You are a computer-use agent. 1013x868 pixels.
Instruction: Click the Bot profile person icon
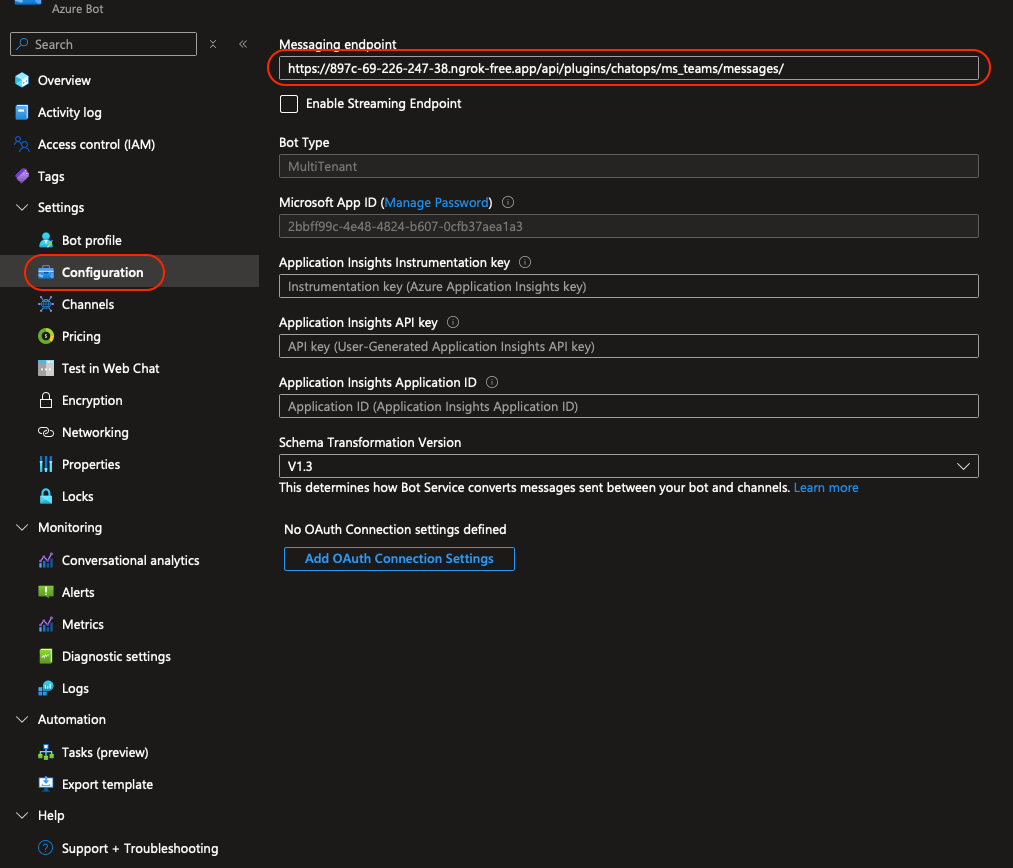click(46, 240)
